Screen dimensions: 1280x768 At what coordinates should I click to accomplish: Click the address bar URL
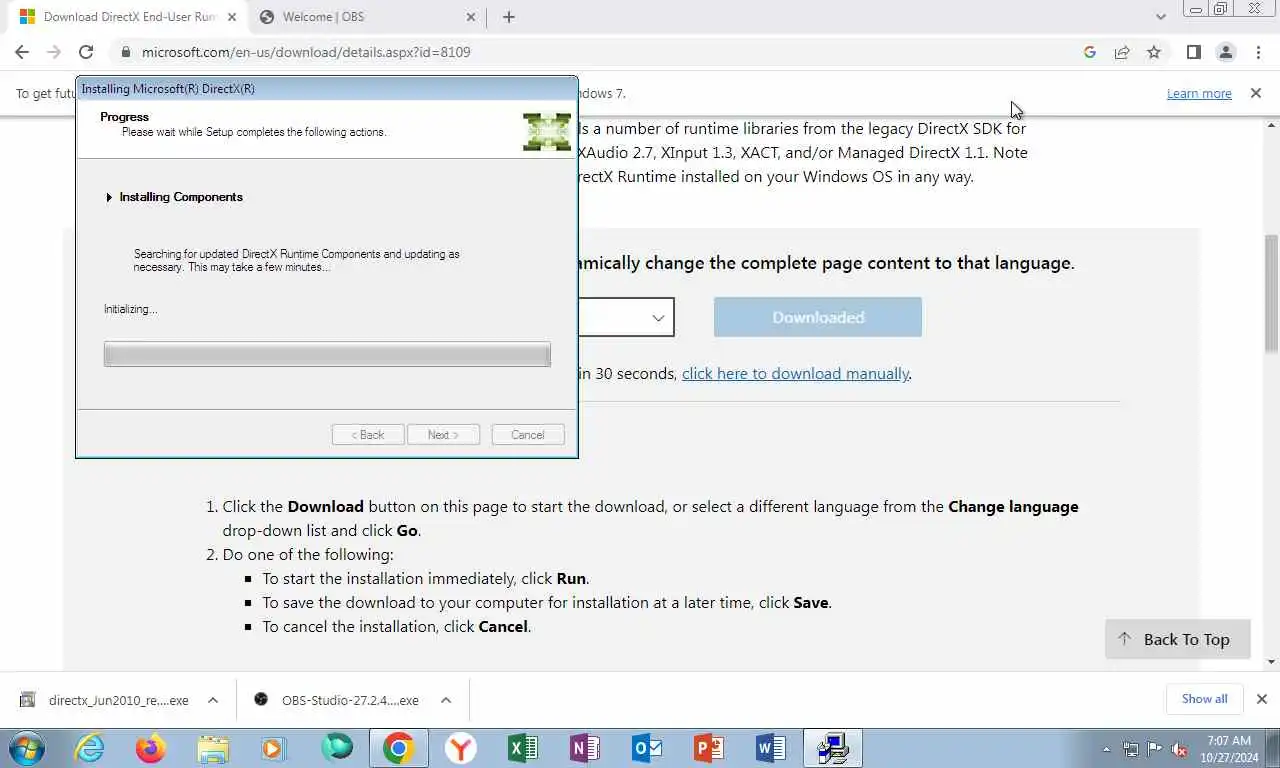[x=306, y=52]
